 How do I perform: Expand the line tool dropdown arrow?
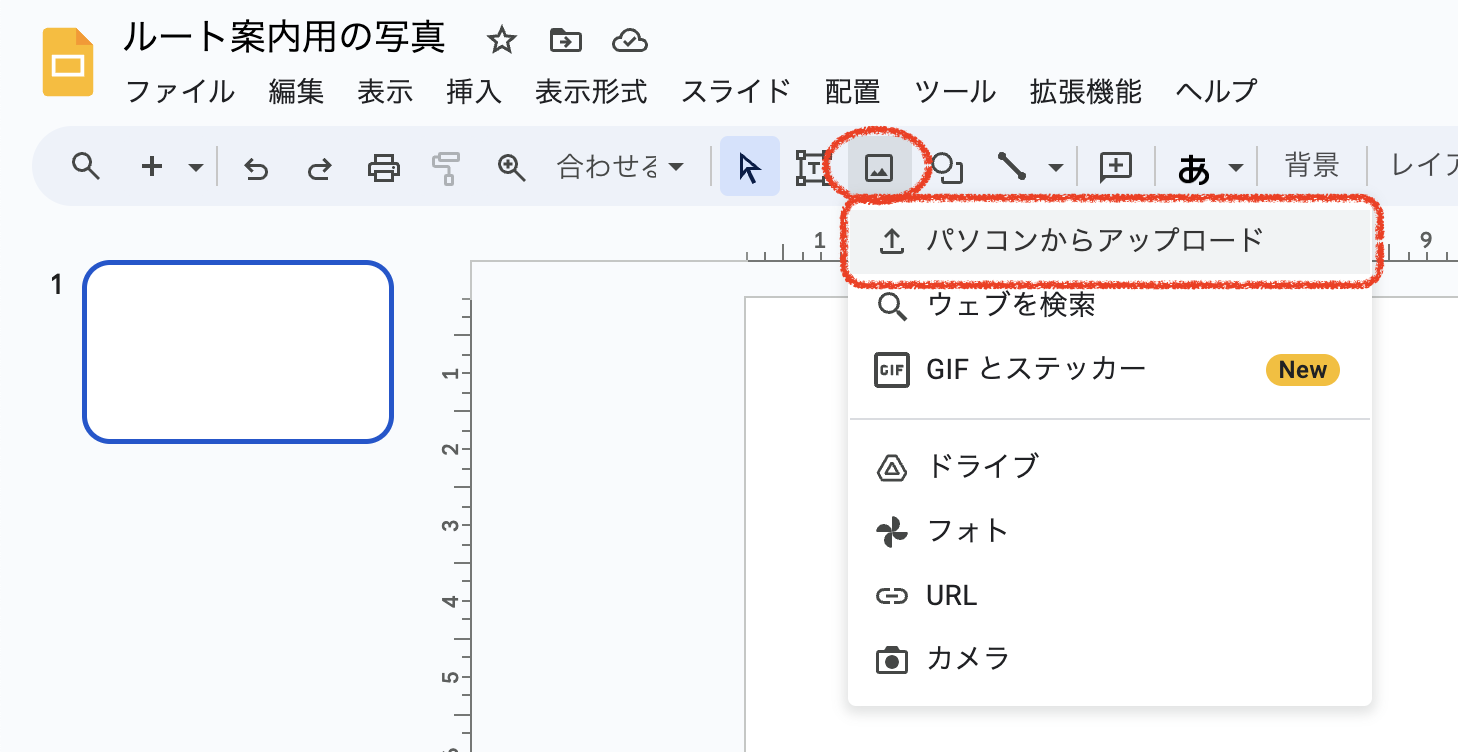1055,168
